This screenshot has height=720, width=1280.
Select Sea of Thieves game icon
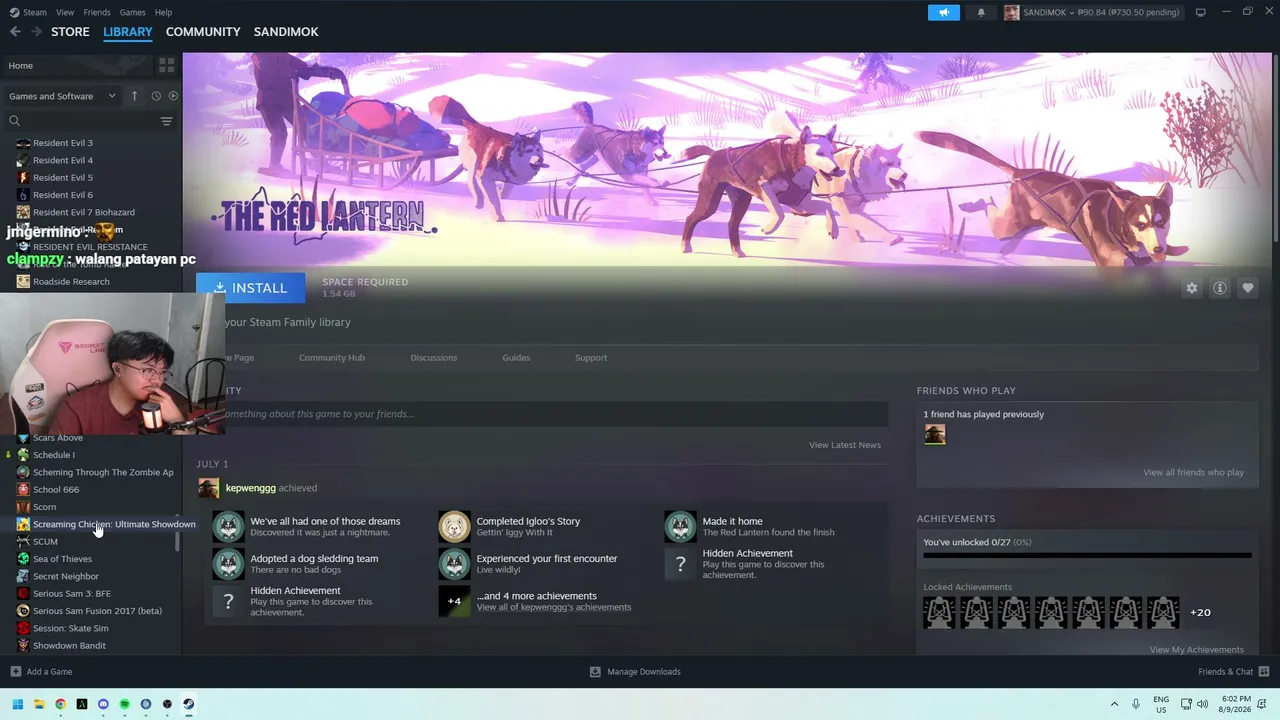[x=23, y=559]
